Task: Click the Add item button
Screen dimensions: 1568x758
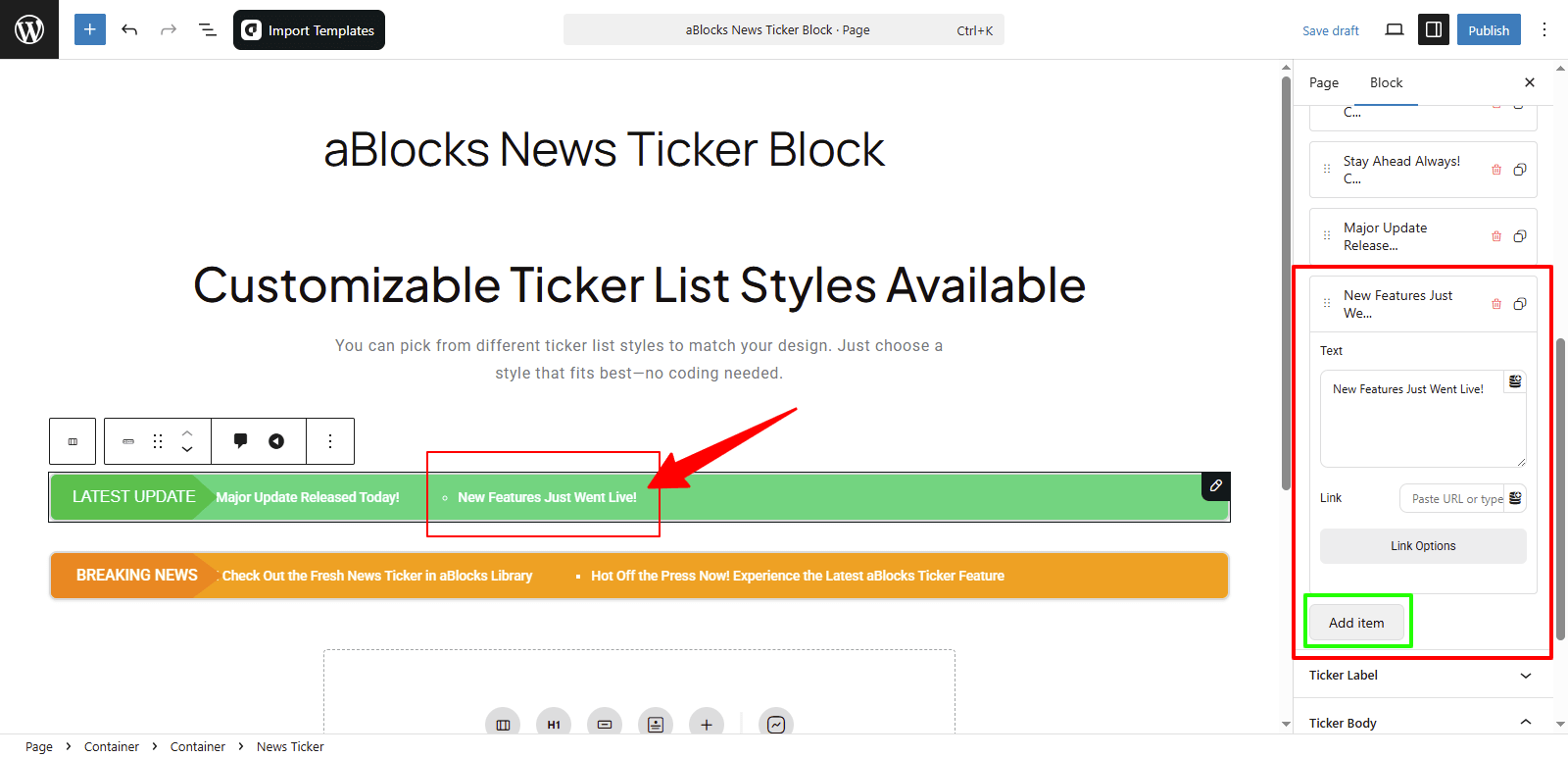Action: tap(1356, 623)
